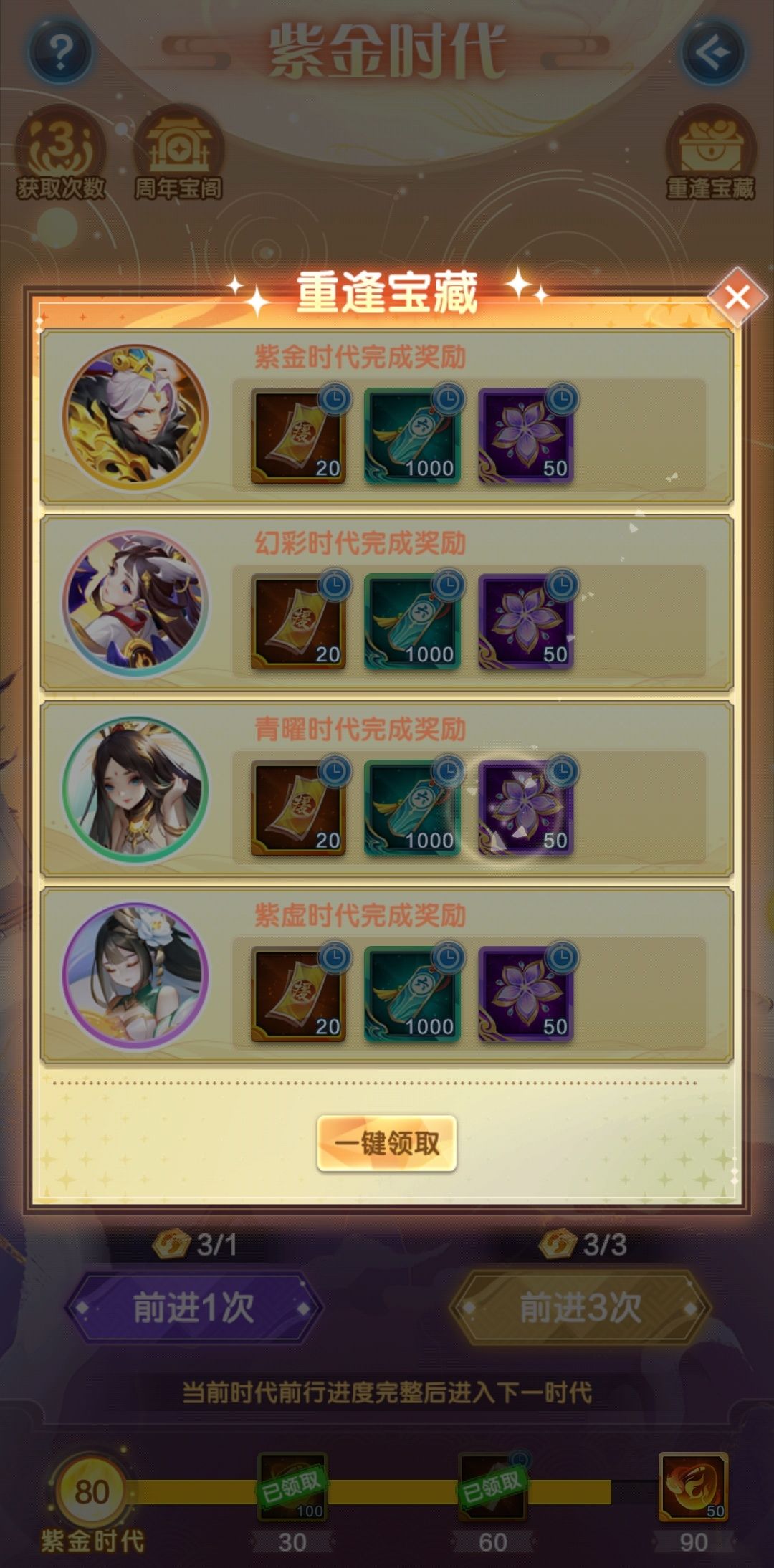
Task: Tap the 紫虚时代 hero portrait
Action: click(135, 976)
